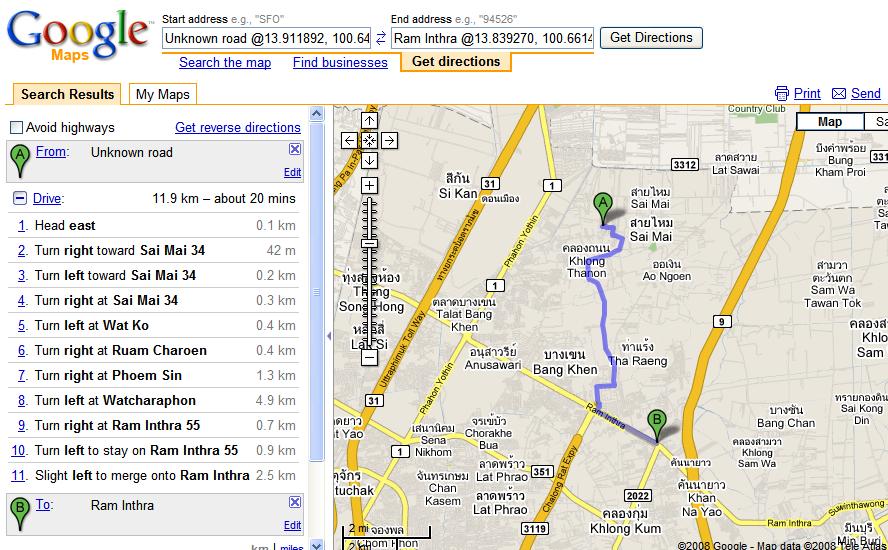Switch to the Search Results tab

click(x=67, y=94)
